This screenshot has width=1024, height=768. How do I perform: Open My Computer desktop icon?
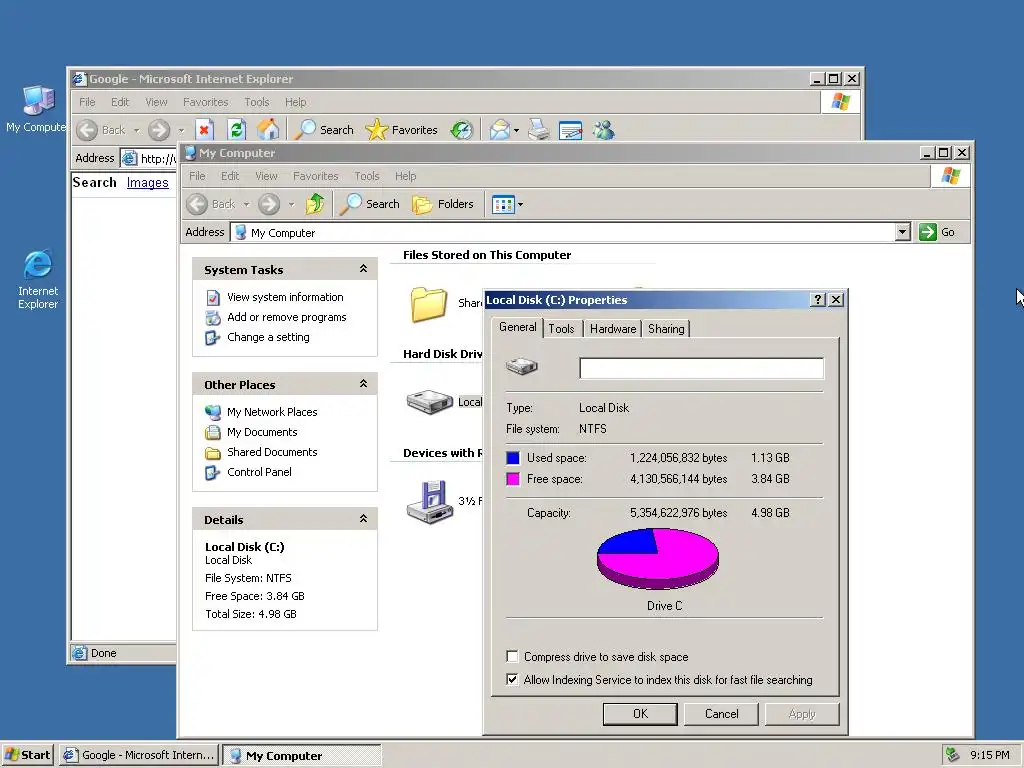tap(38, 109)
